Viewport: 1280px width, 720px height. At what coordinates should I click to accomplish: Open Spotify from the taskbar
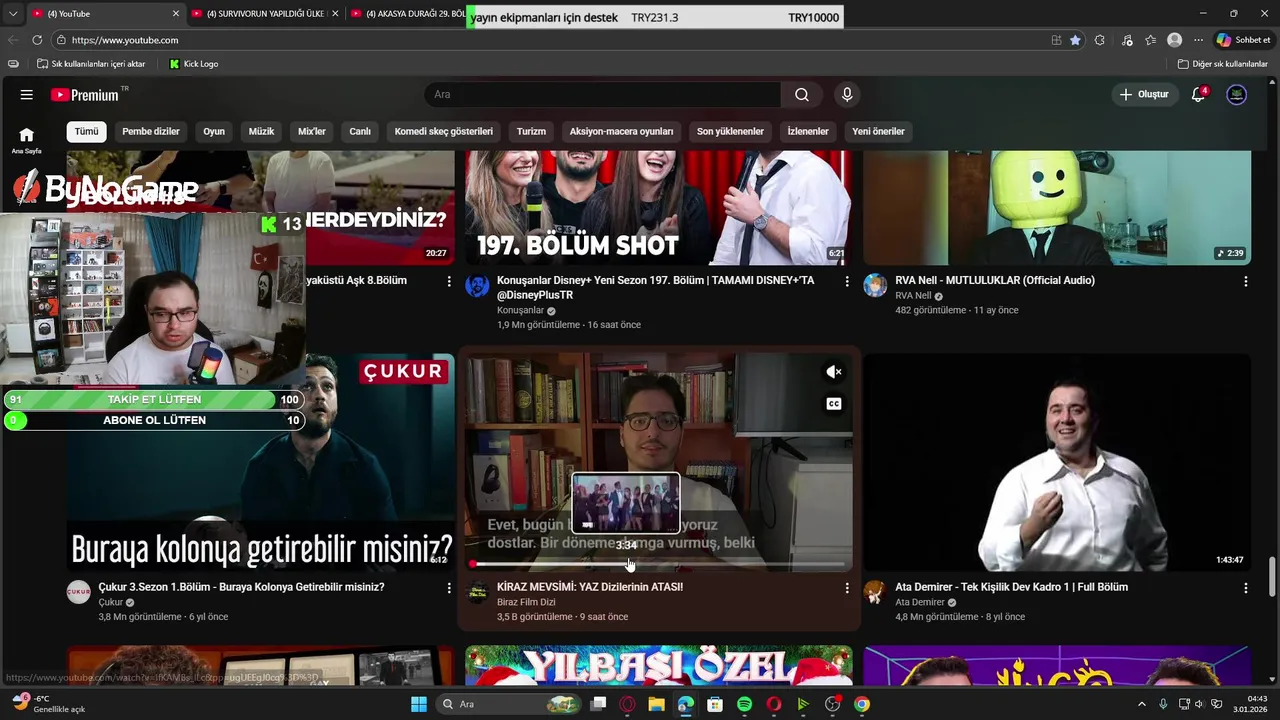[x=744, y=704]
